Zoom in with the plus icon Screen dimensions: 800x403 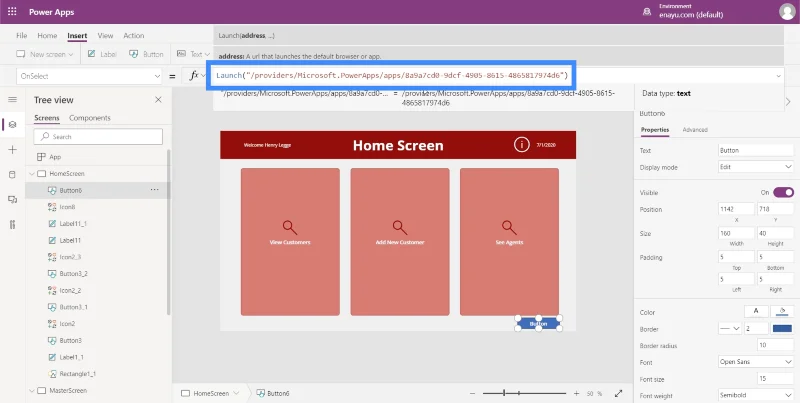(x=576, y=393)
